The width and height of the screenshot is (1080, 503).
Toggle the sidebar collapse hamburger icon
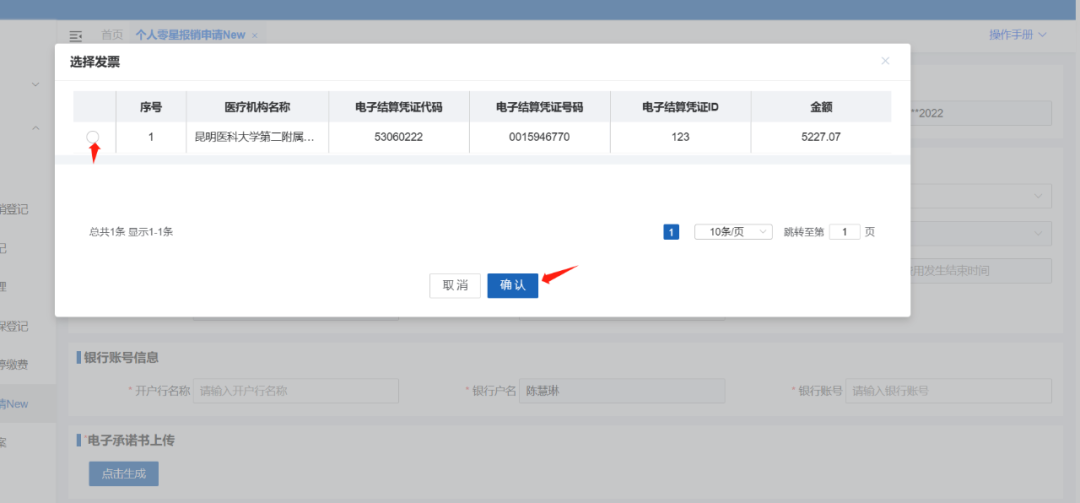click(76, 35)
